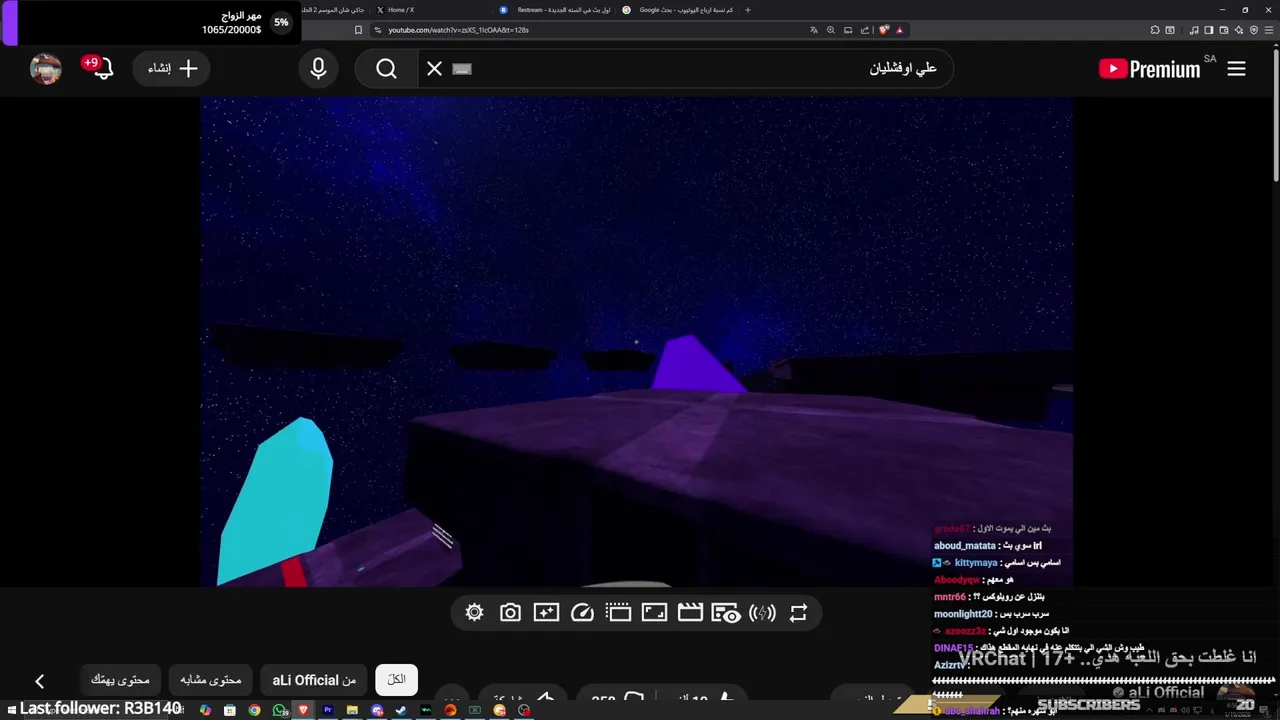Toggle cinema mode filmstrip icon
This screenshot has height=720, width=1280.
tap(618, 613)
